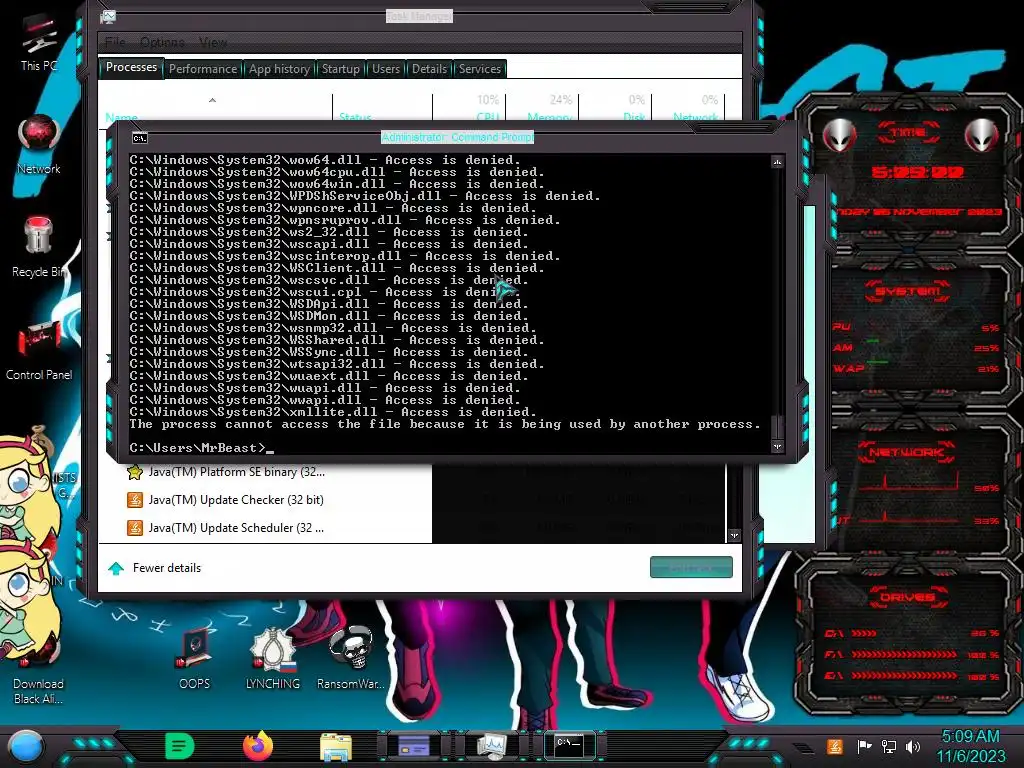
Task: Open the OOPS desktop icon
Action: [195, 658]
